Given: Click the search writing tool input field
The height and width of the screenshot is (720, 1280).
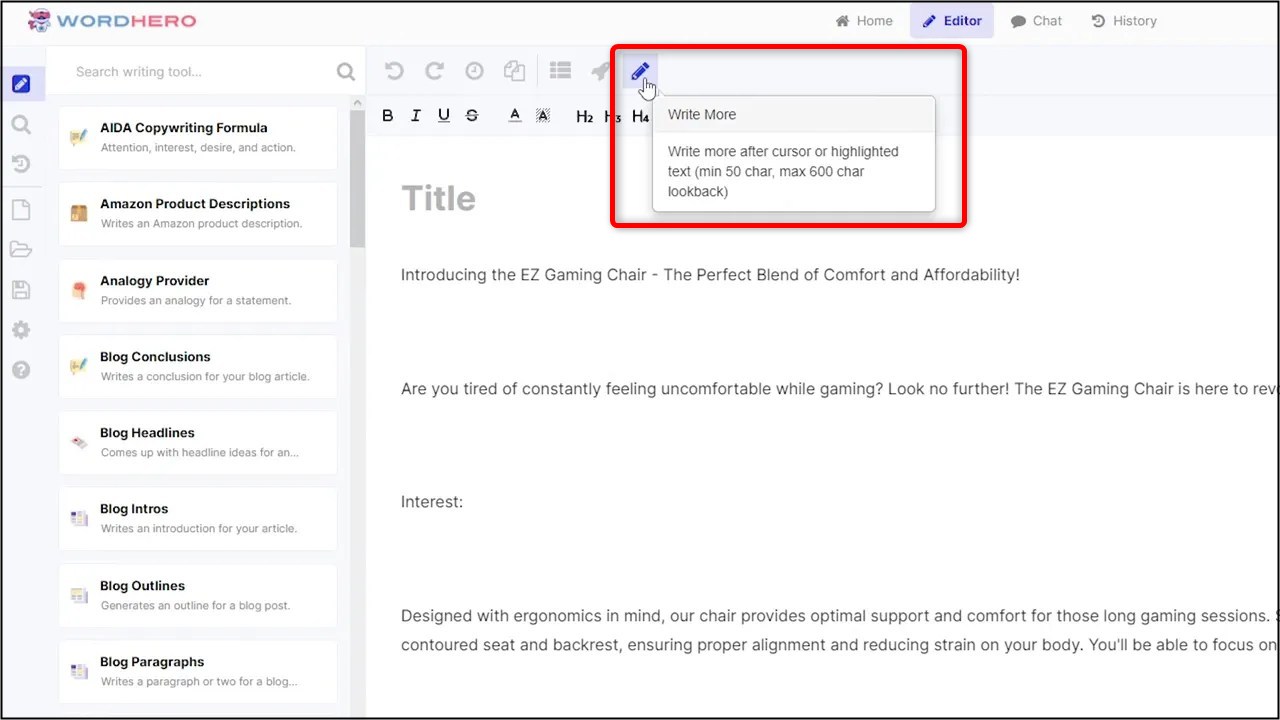Looking at the screenshot, I should point(190,71).
